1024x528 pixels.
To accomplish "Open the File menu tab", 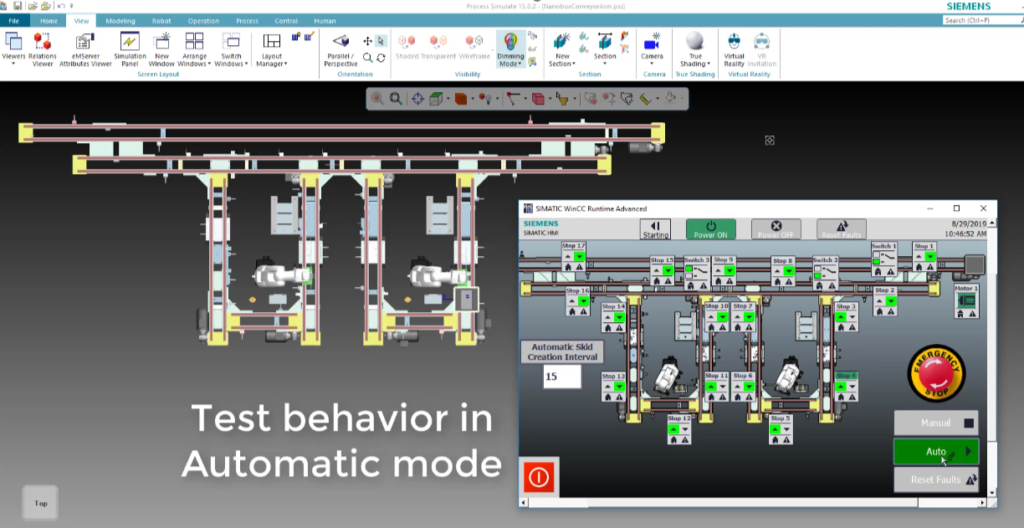I will tap(14, 21).
